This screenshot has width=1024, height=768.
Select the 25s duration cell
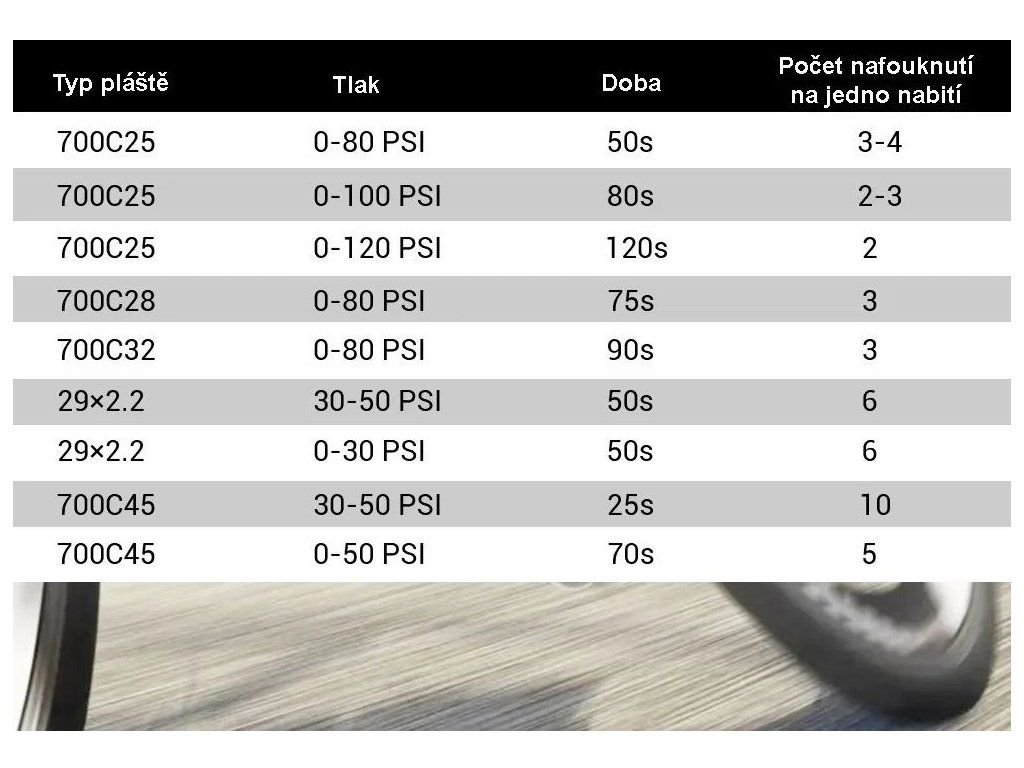coord(630,504)
